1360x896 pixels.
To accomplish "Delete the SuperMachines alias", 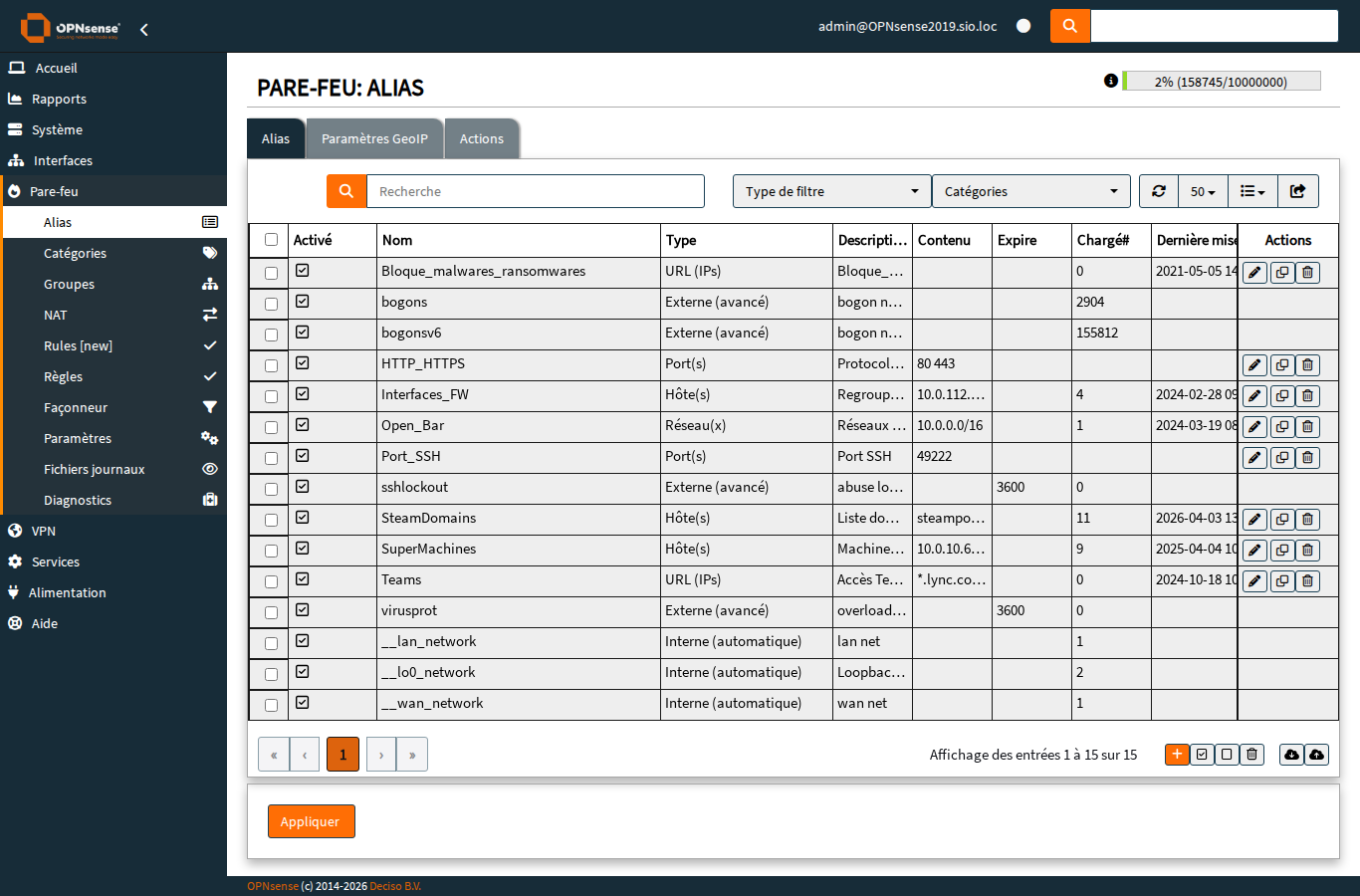I will click(x=1307, y=551).
